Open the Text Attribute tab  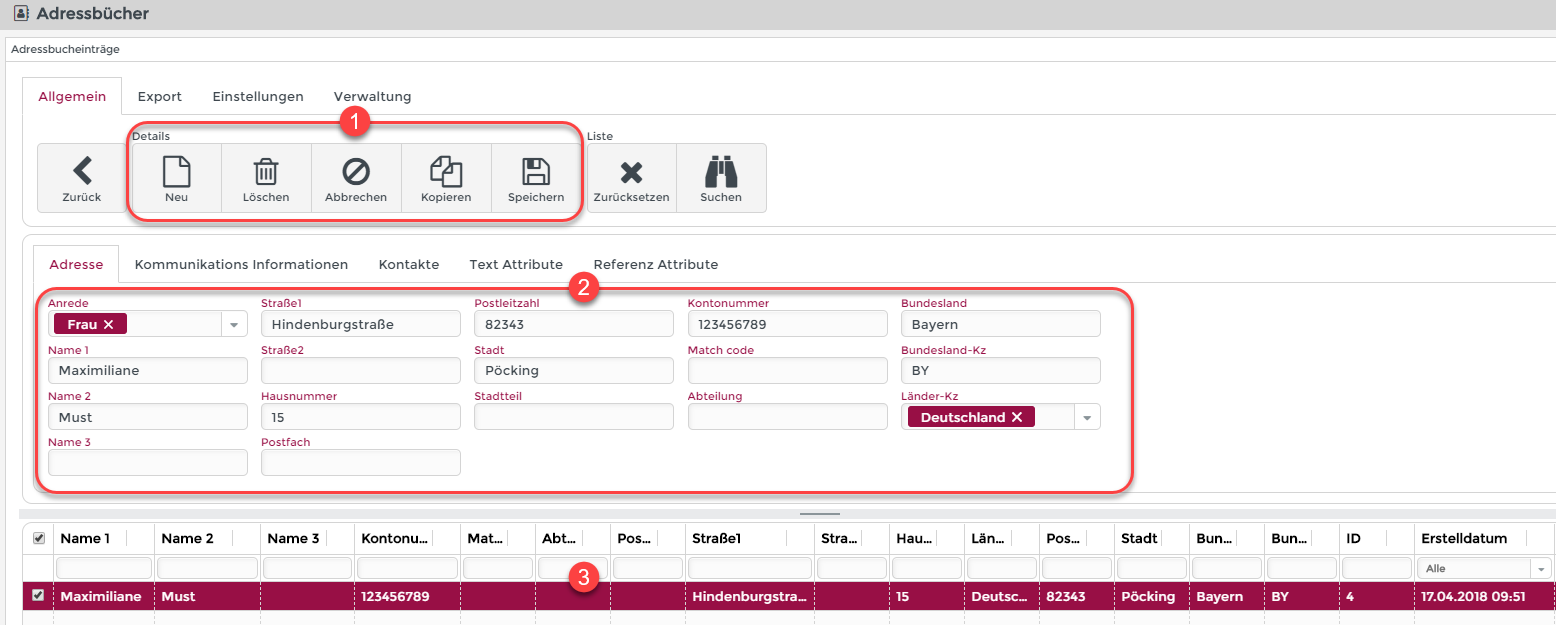point(516,265)
